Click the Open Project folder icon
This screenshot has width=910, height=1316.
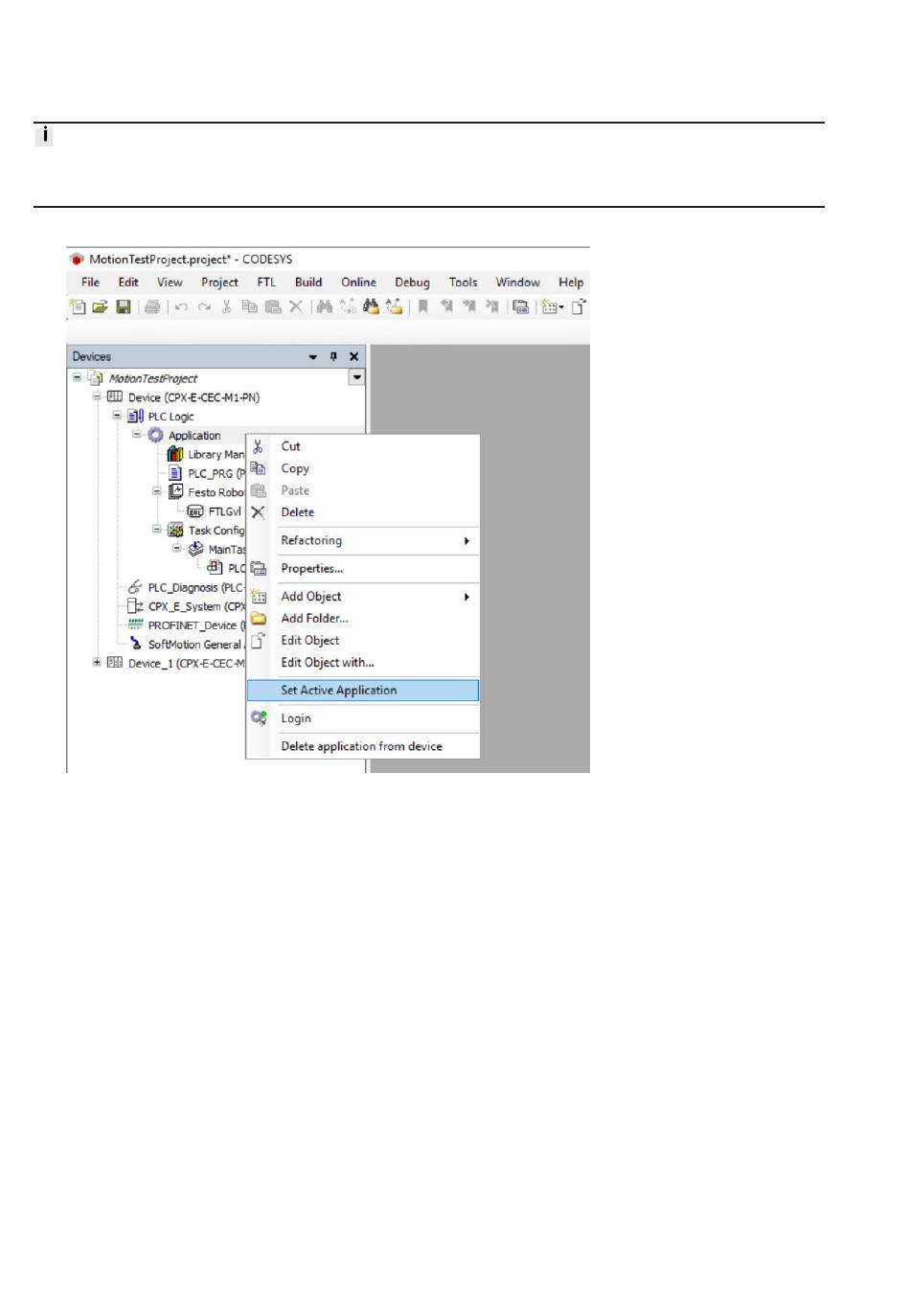[x=100, y=306]
